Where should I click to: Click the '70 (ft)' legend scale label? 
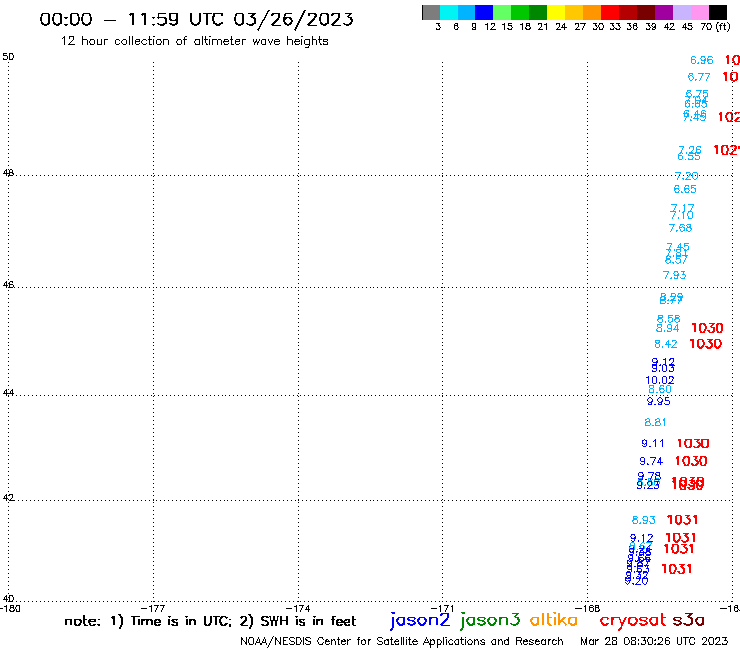coord(715,26)
